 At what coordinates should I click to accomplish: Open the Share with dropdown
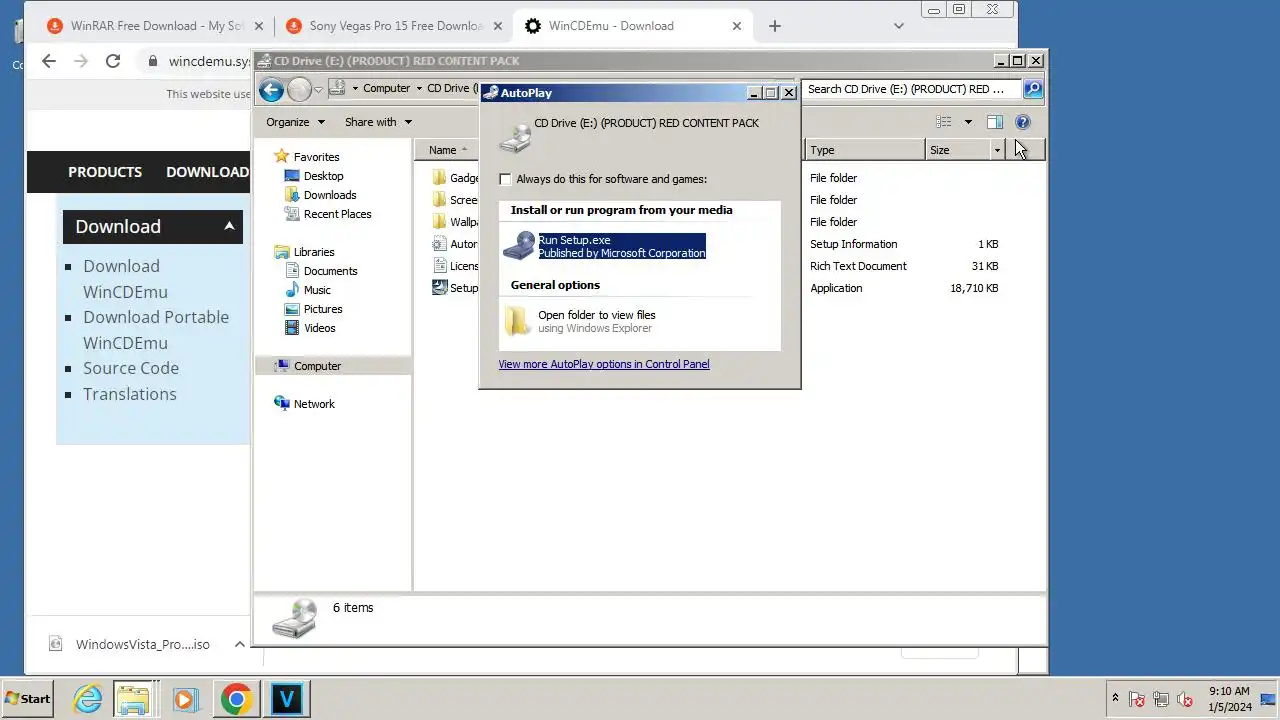click(379, 122)
